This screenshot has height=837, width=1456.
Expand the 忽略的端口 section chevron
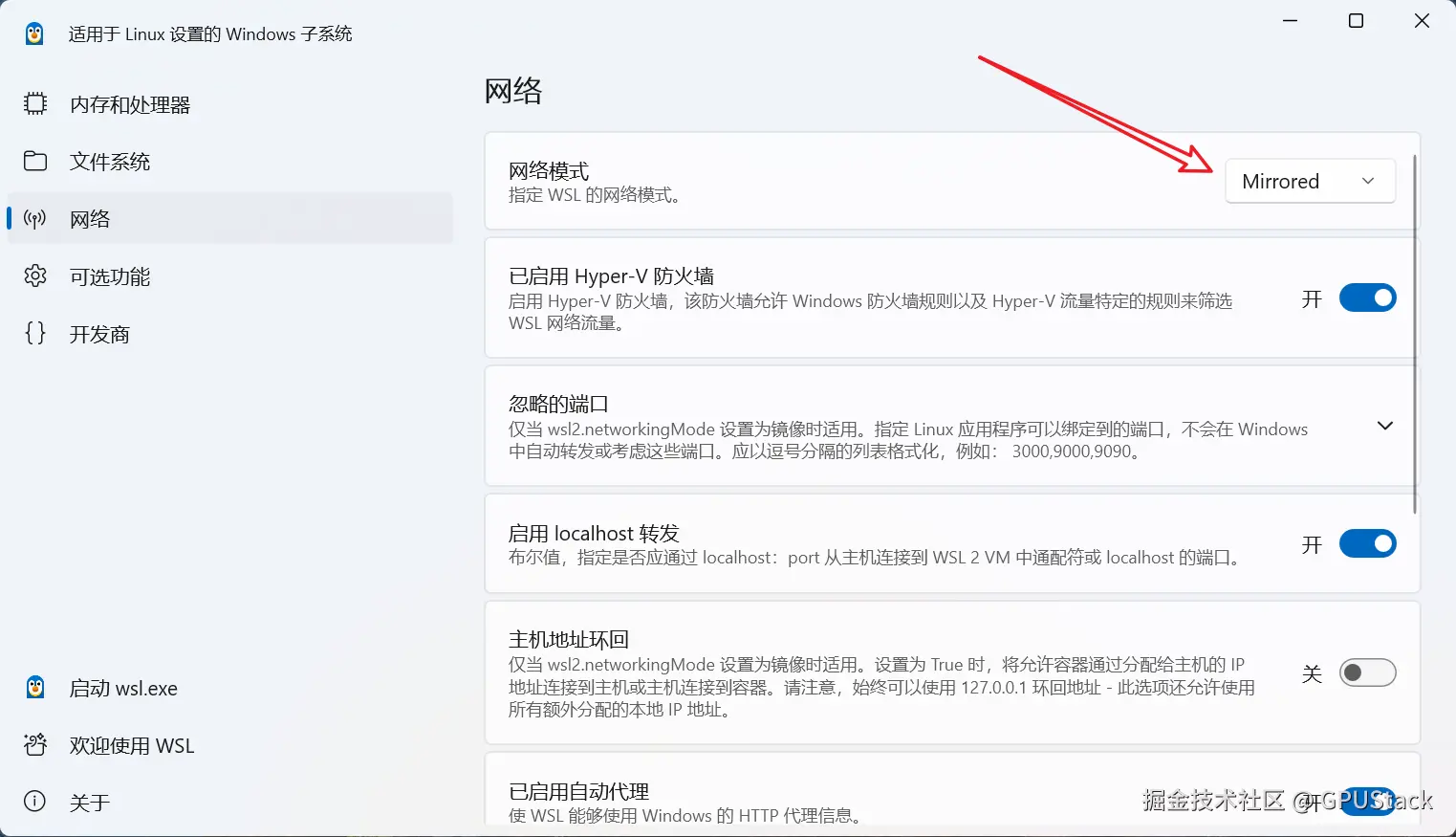pos(1384,426)
